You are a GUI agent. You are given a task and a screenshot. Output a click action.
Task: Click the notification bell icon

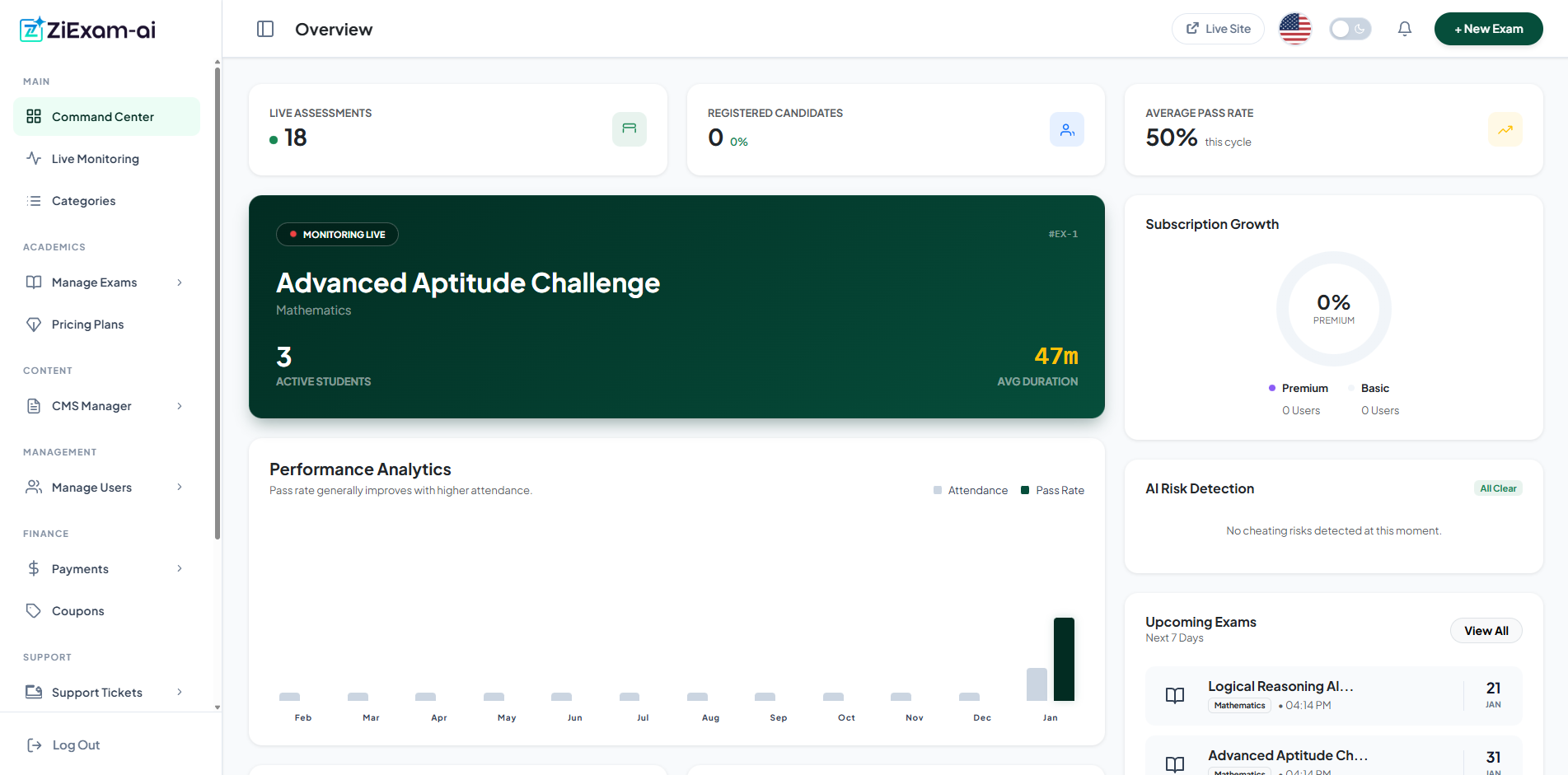pos(1404,29)
